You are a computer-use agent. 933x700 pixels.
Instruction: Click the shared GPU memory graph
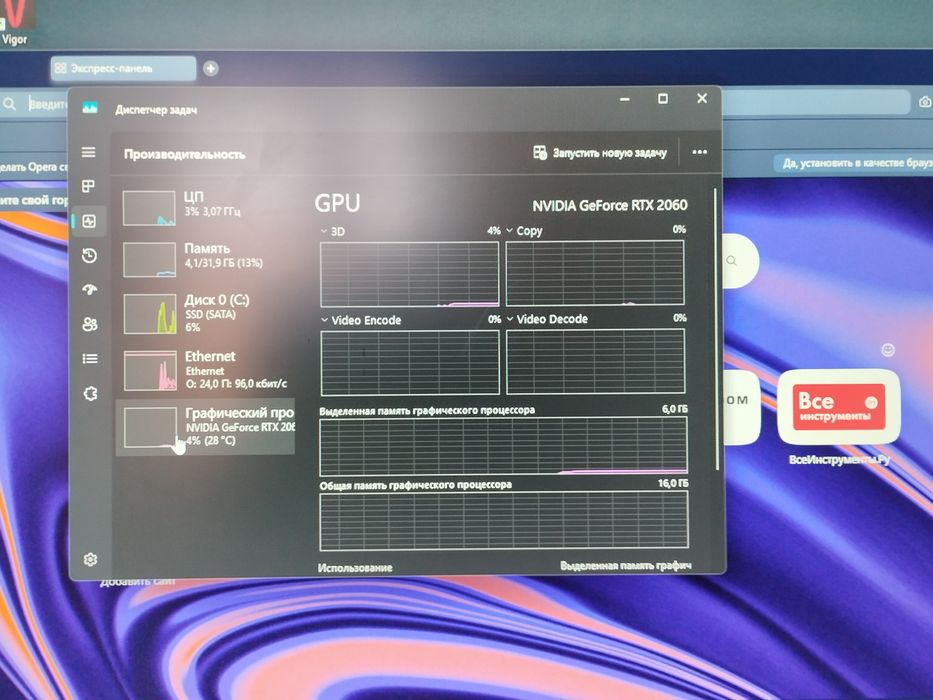click(x=504, y=520)
